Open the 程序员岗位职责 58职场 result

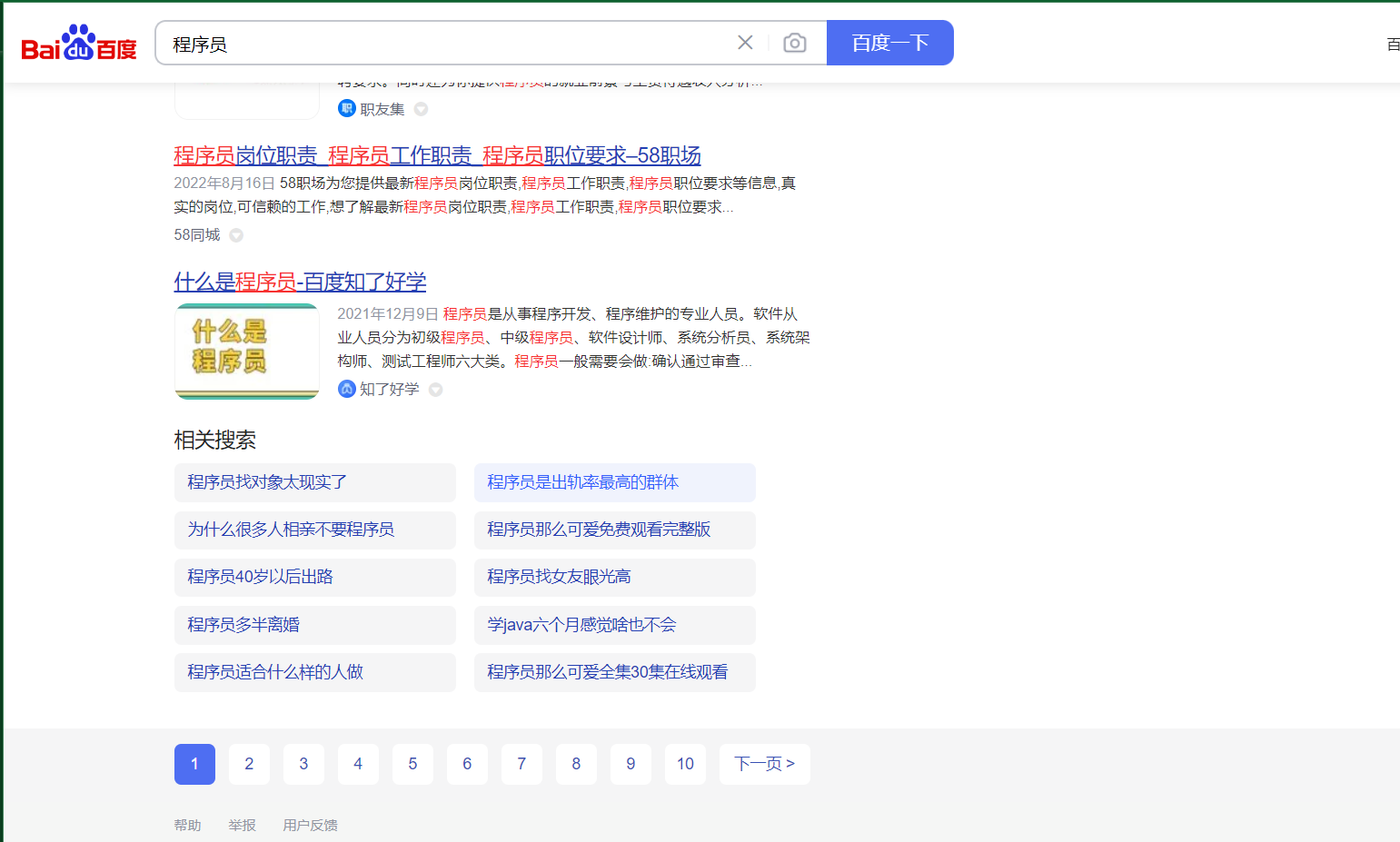point(437,155)
